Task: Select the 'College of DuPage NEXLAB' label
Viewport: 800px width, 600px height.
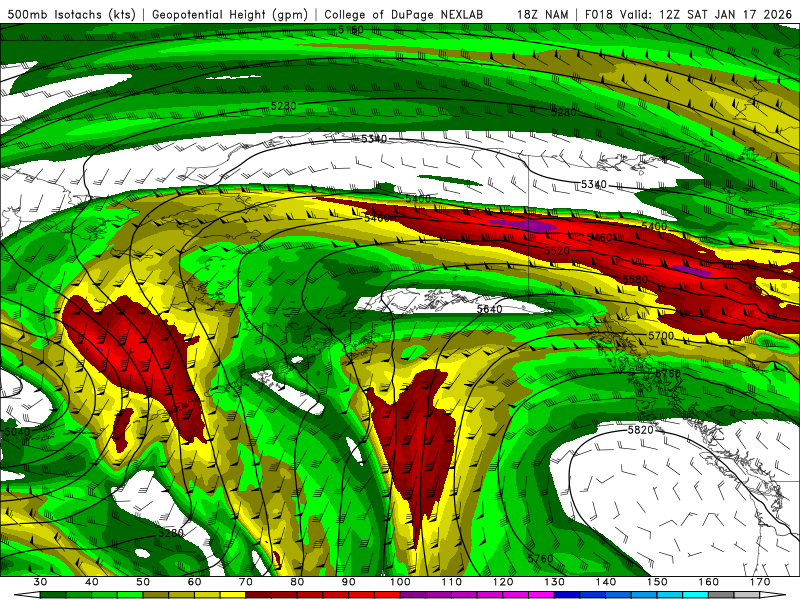Action: pyautogui.click(x=404, y=14)
